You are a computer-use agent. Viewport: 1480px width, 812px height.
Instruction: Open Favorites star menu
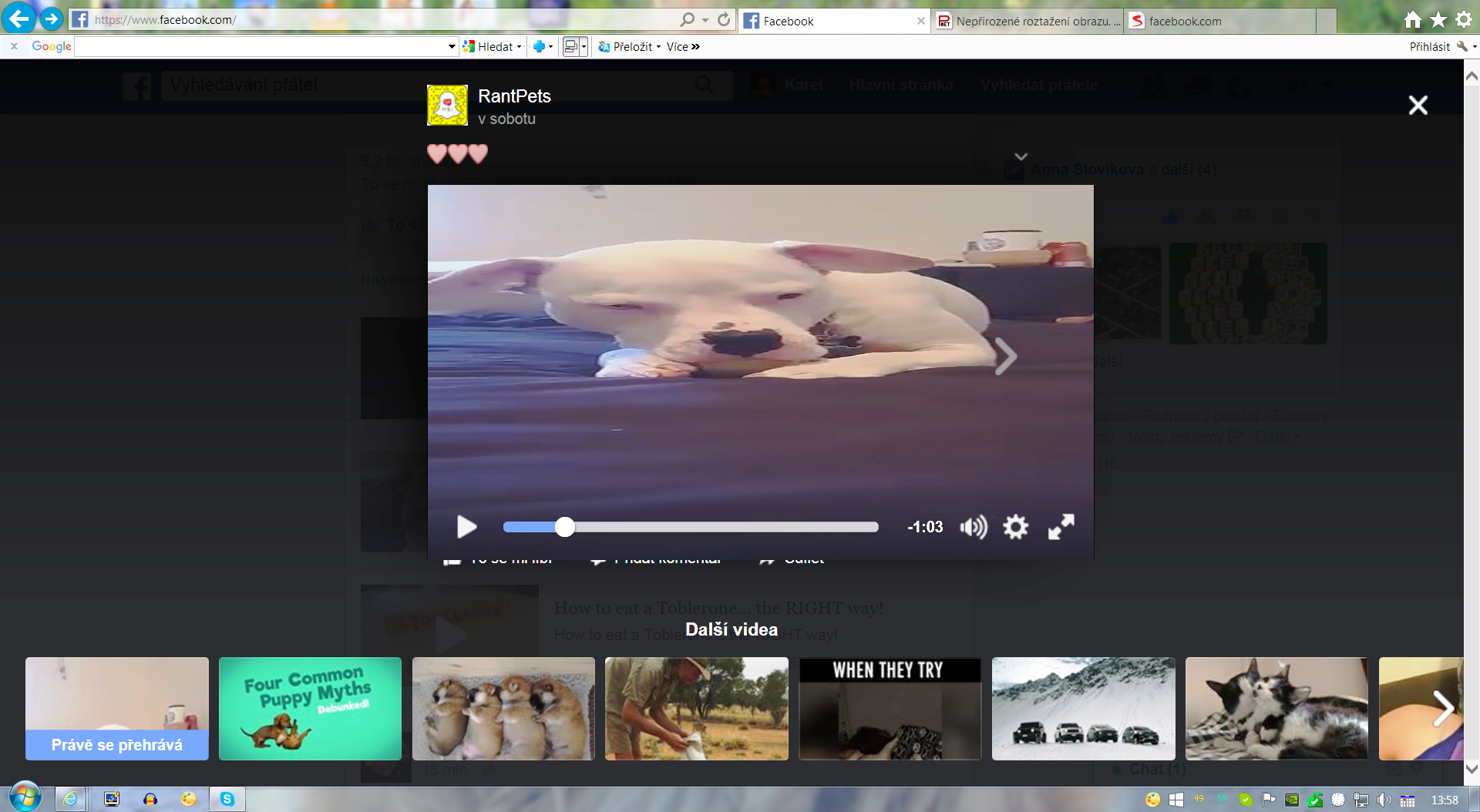1438,19
